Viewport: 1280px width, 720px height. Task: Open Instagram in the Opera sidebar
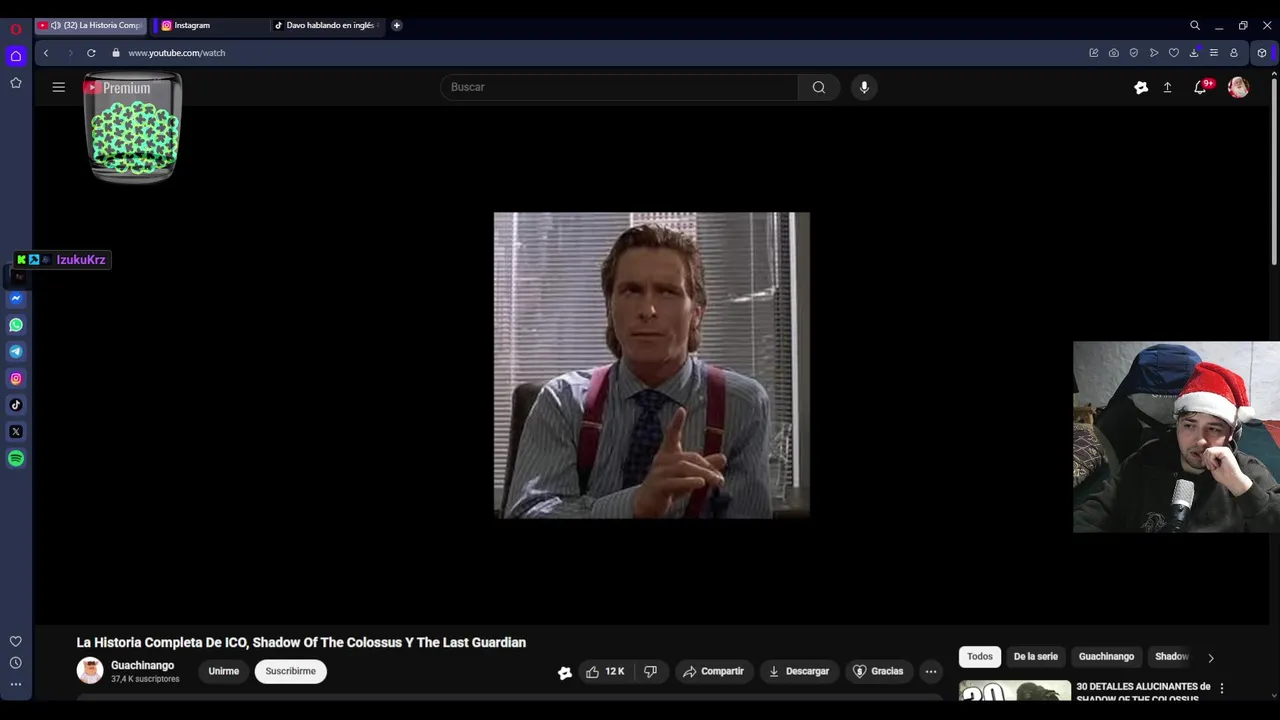click(16, 378)
